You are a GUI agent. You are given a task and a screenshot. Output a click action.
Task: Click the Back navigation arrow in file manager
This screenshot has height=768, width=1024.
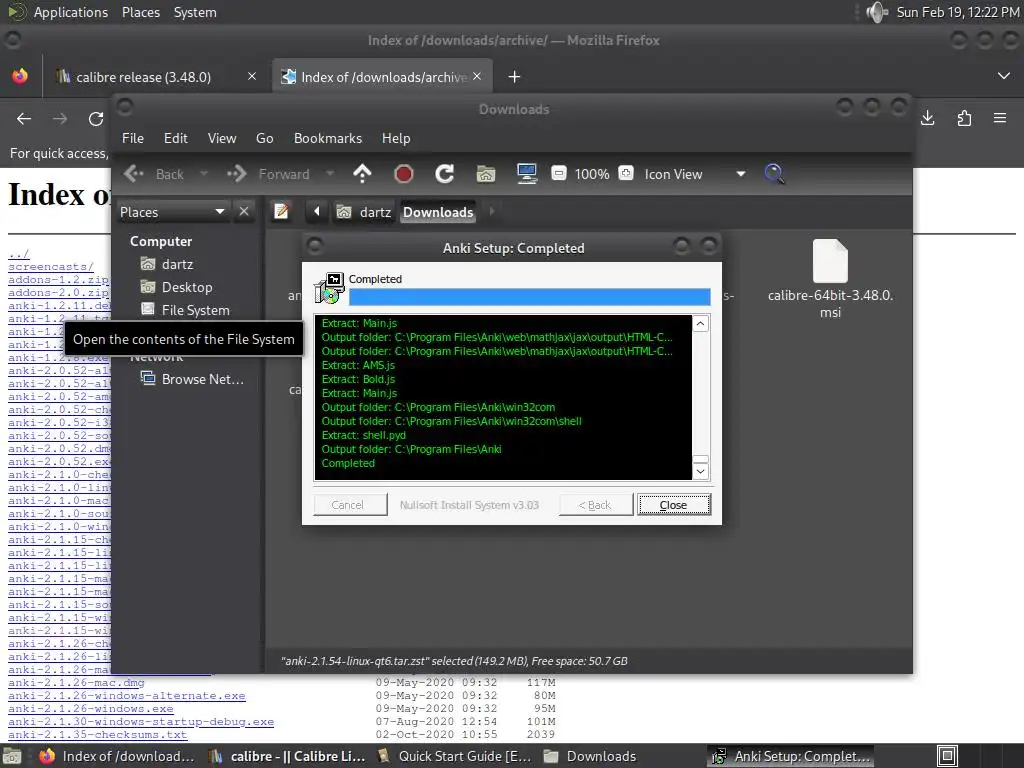(134, 174)
